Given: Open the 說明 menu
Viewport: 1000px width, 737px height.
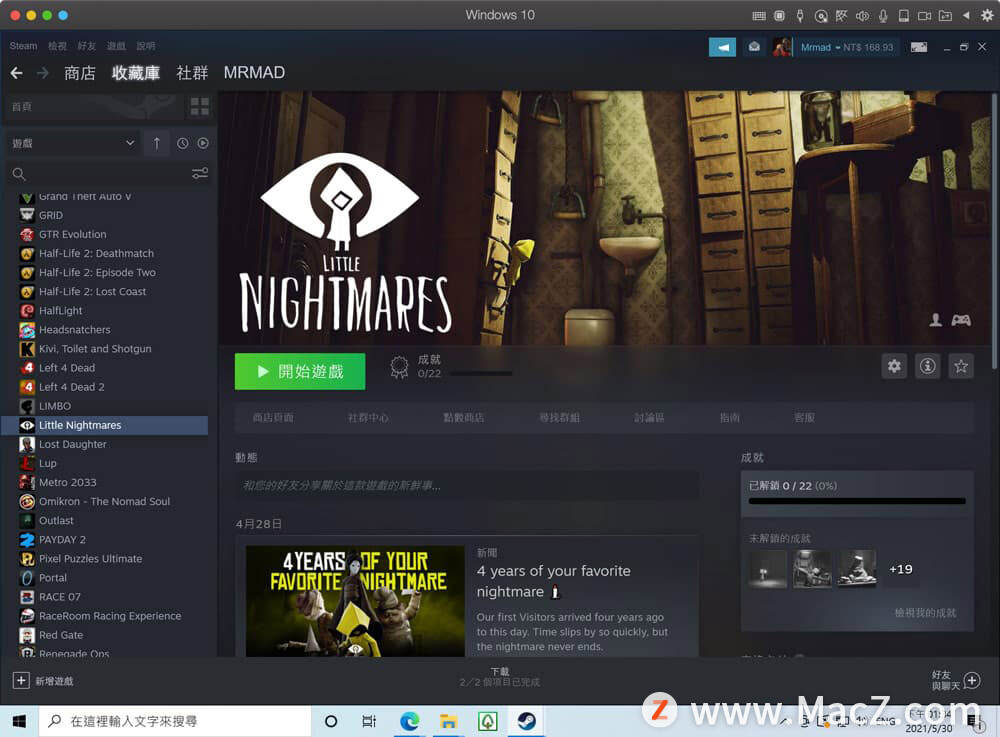Looking at the screenshot, I should coord(145,46).
